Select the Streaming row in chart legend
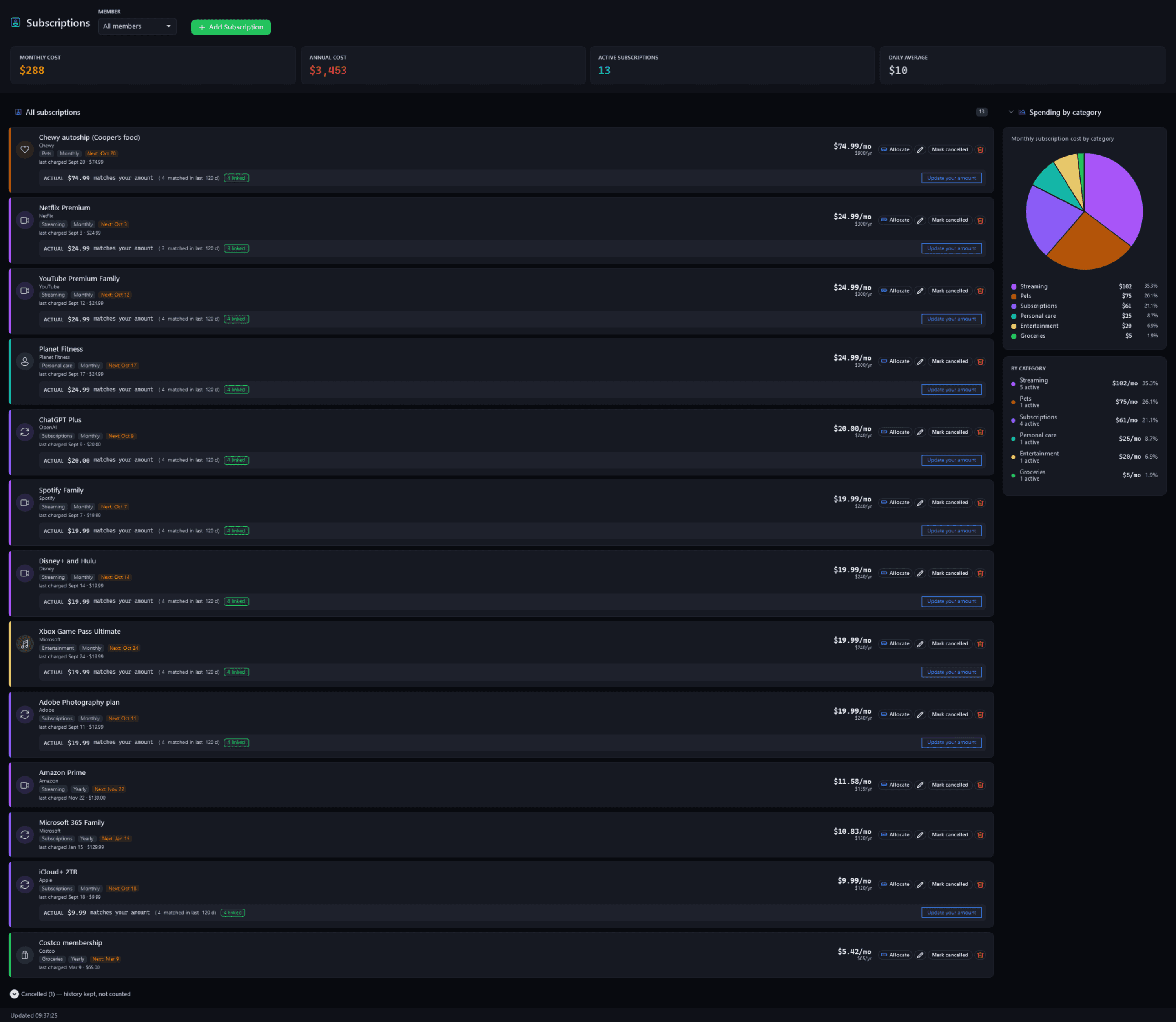Image resolution: width=1176 pixels, height=1022 pixels. (x=1084, y=286)
